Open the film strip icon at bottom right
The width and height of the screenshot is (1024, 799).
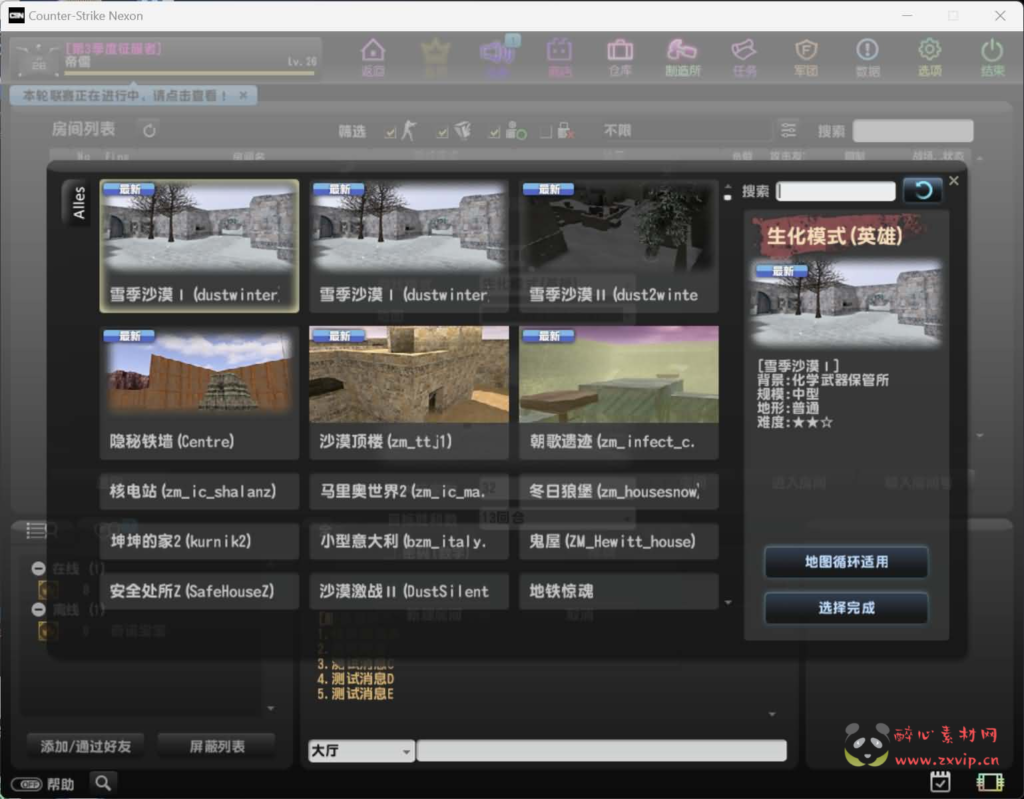[x=990, y=781]
